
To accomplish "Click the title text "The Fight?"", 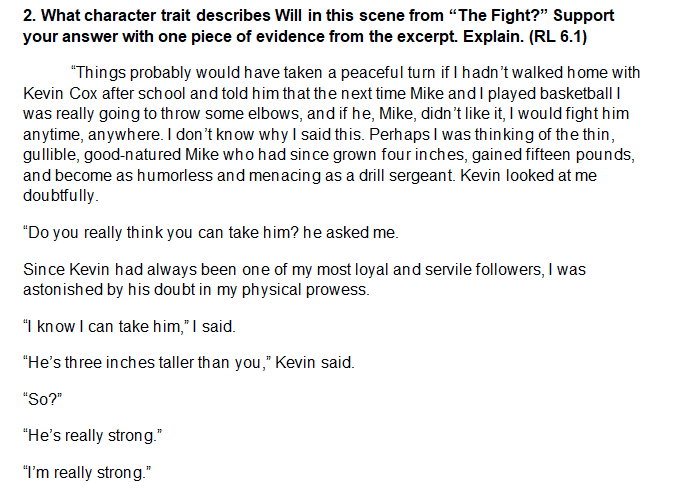I will tap(499, 16).
